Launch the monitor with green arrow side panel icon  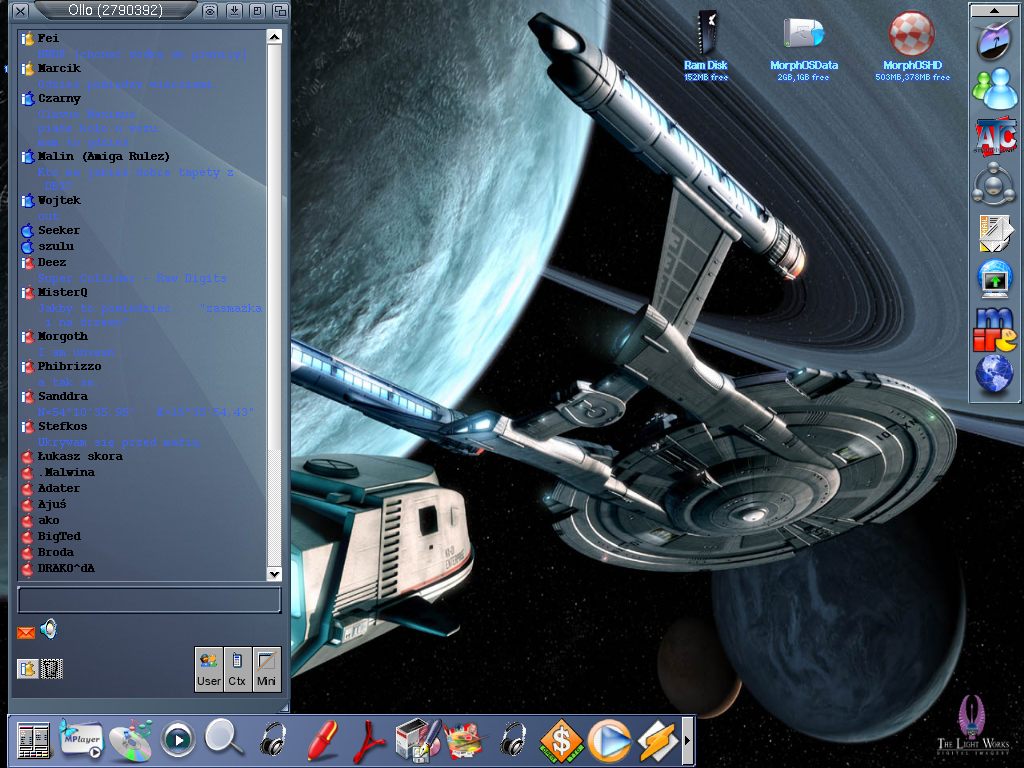[x=995, y=278]
